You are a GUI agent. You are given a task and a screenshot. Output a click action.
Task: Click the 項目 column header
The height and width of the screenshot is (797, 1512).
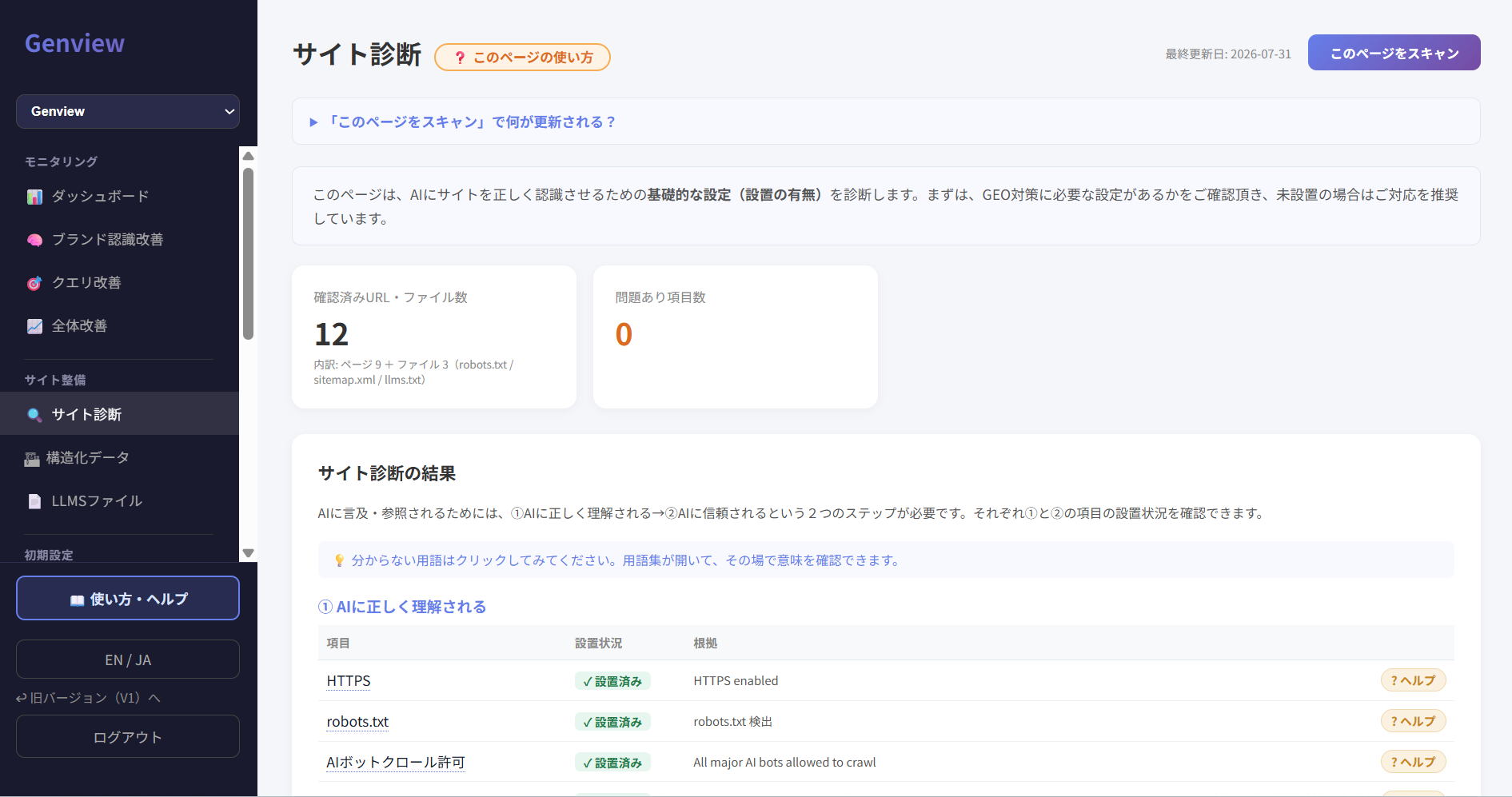338,643
